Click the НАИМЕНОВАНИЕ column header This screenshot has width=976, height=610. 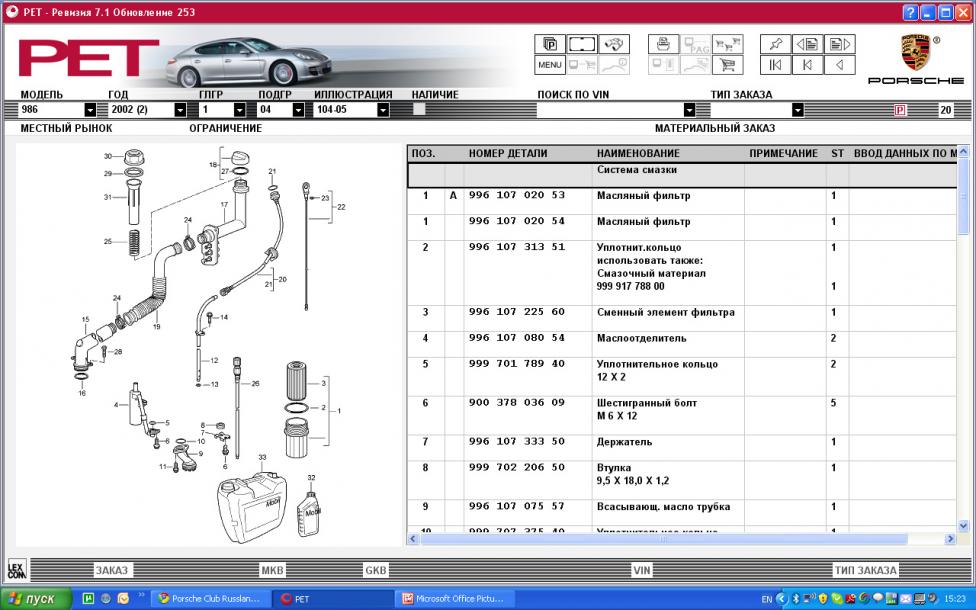[x=638, y=154]
